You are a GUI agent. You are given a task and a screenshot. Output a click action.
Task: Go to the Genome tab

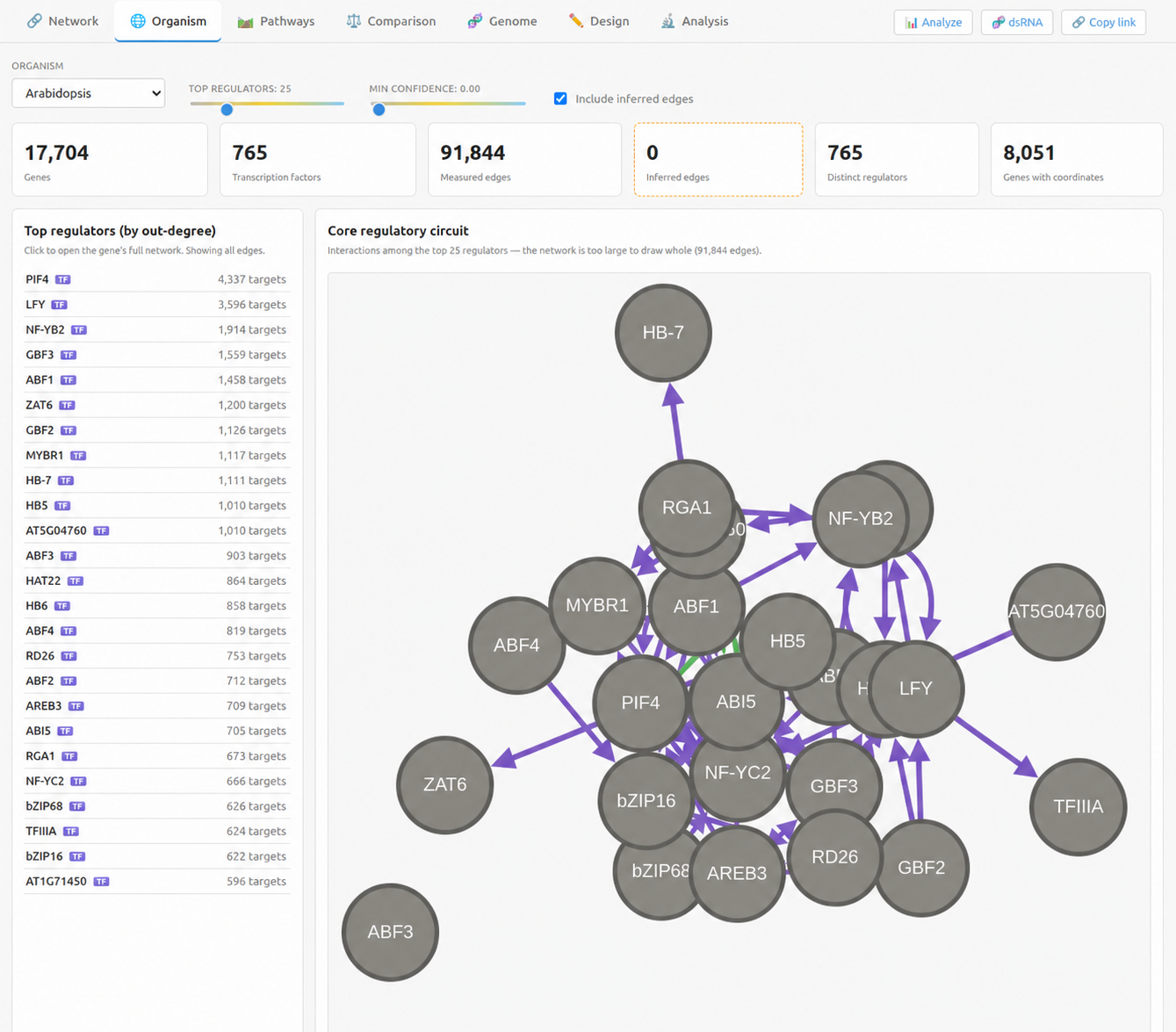pyautogui.click(x=502, y=21)
